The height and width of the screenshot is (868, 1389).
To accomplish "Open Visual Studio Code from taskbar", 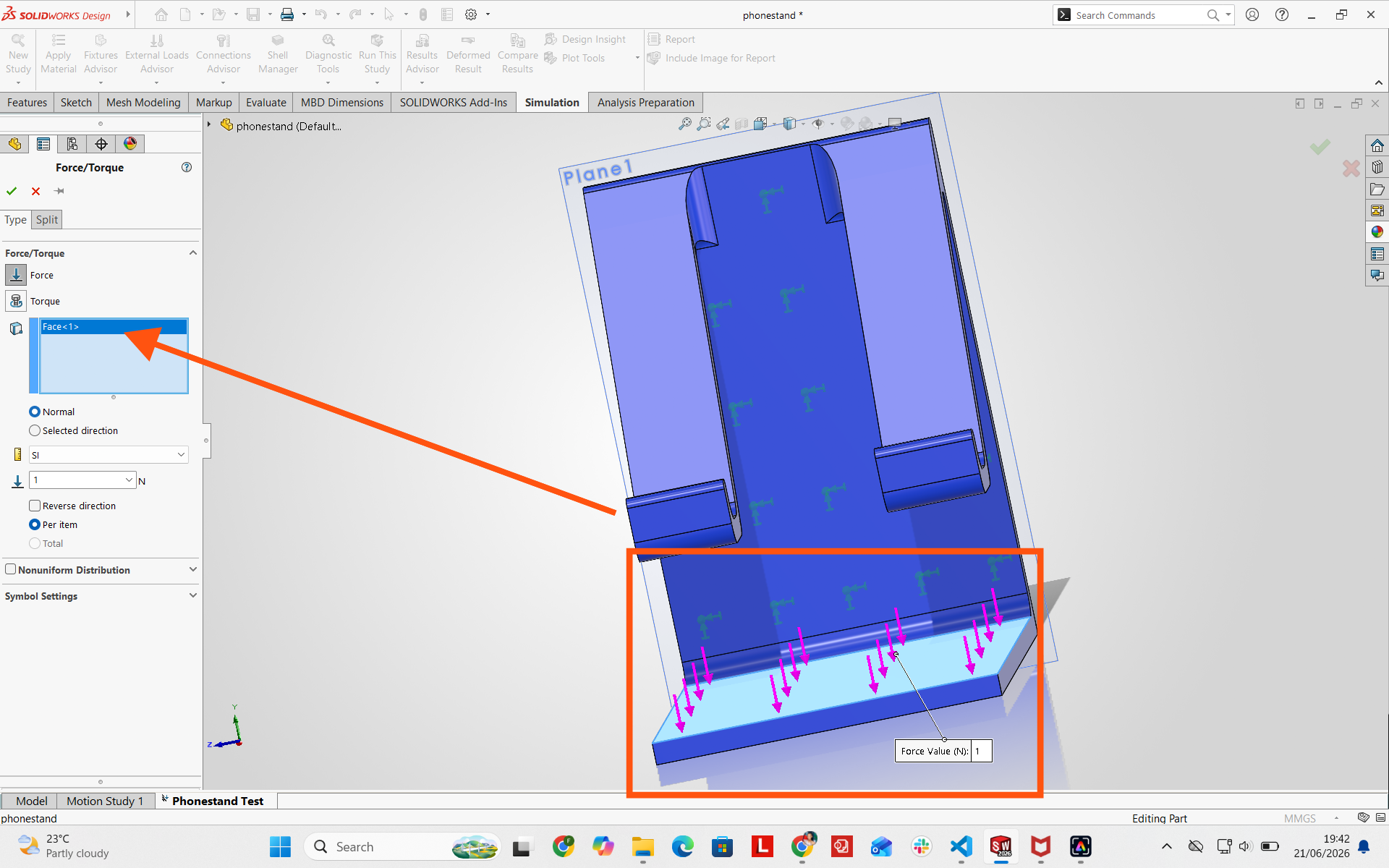I will (961, 846).
